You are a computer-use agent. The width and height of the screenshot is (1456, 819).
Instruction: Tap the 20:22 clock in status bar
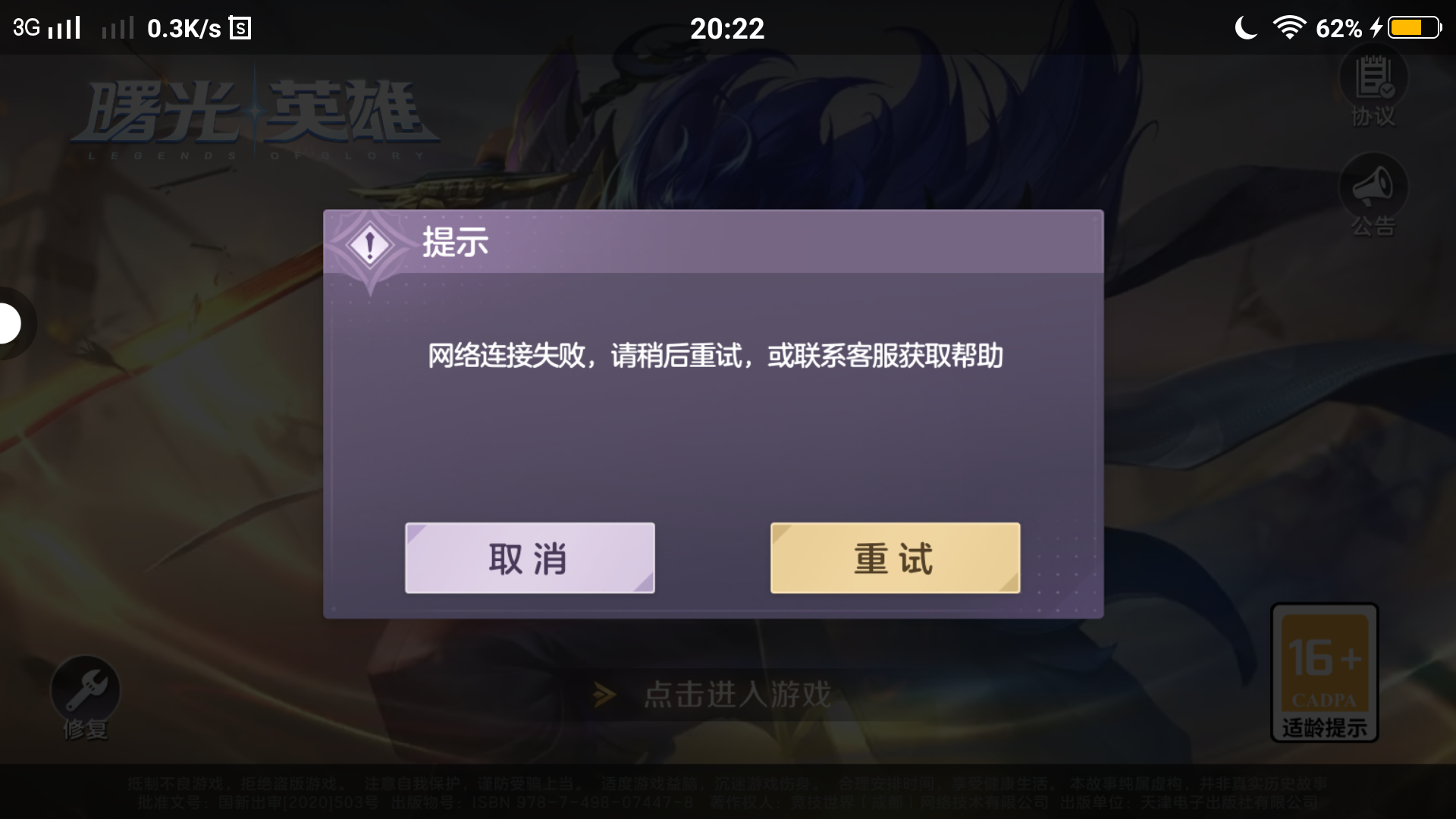tap(727, 29)
